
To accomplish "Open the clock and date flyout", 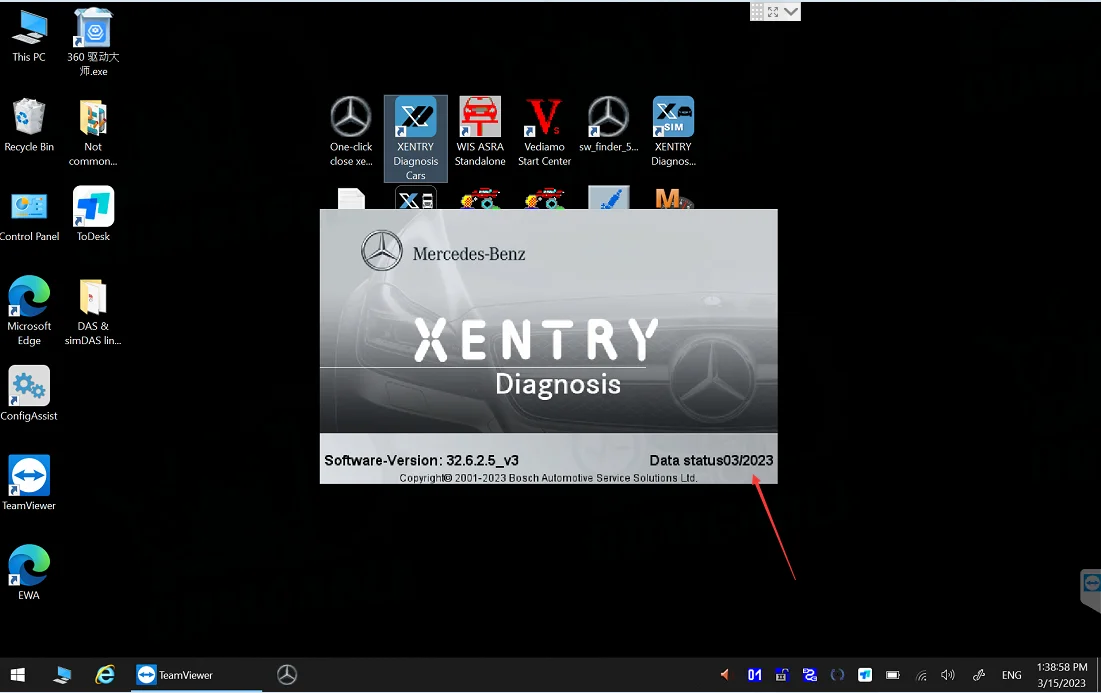I will pyautogui.click(x=1062, y=675).
